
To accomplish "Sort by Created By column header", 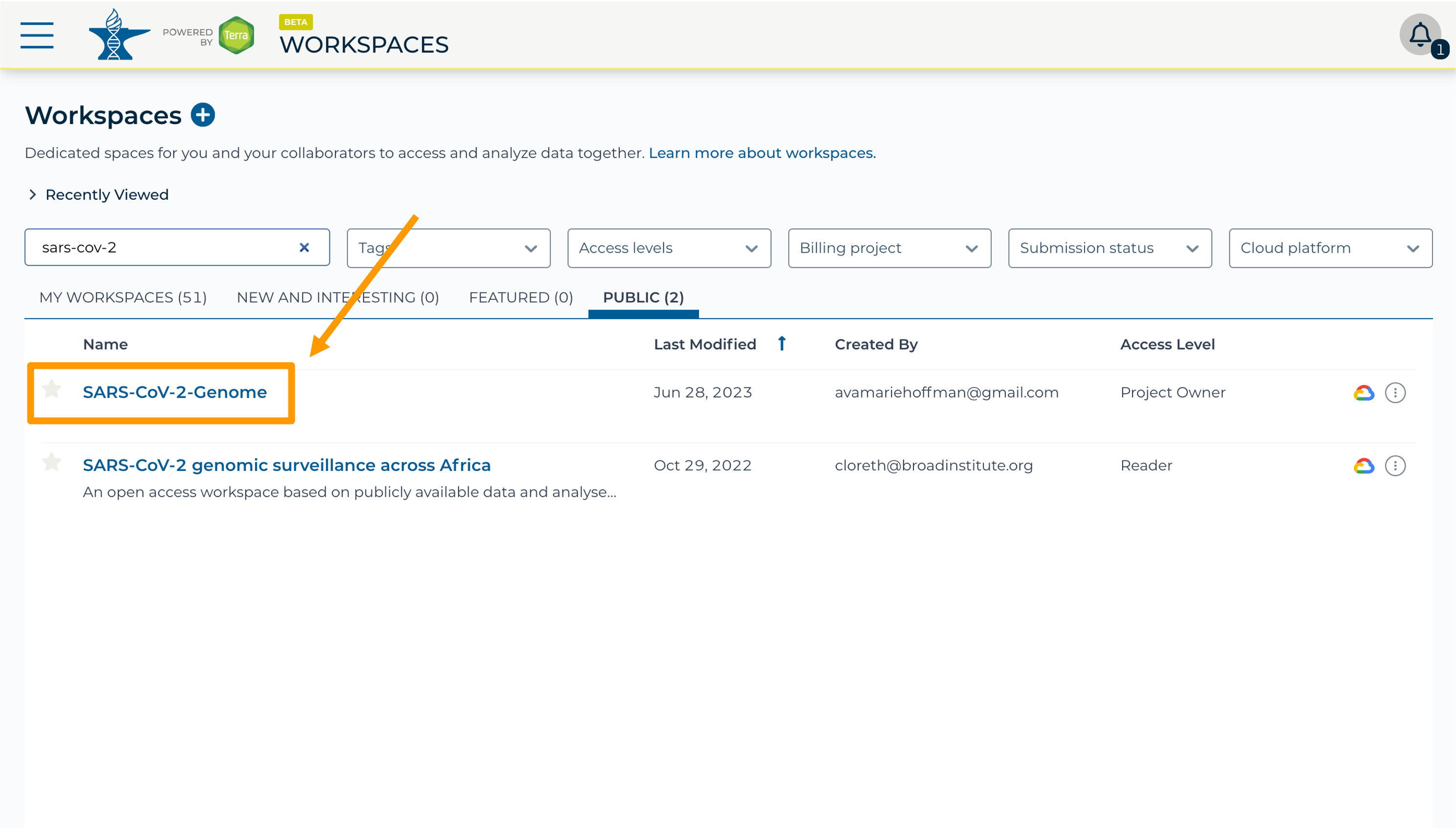I will pos(876,344).
